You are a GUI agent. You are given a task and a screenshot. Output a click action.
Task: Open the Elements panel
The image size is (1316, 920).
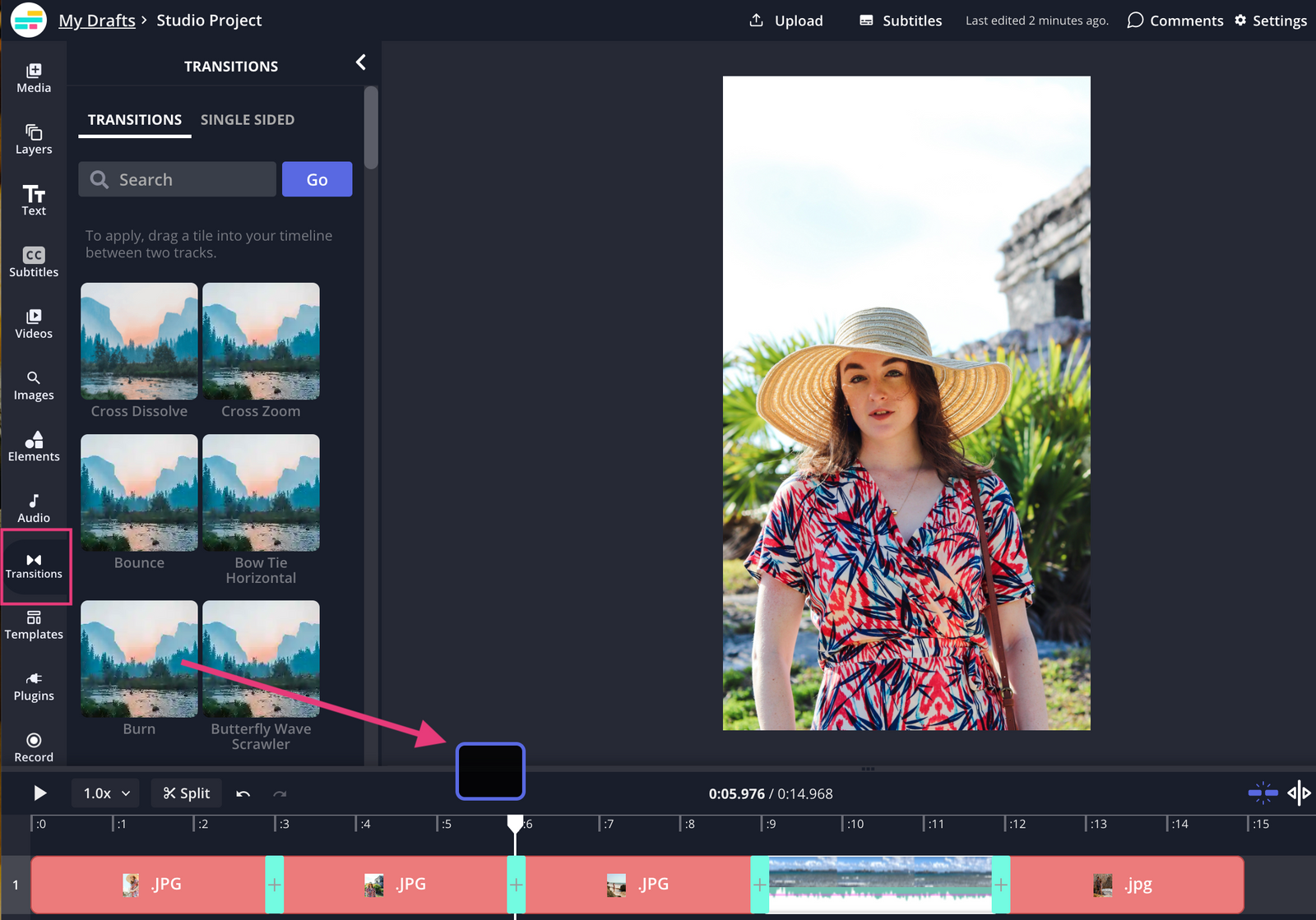point(33,446)
